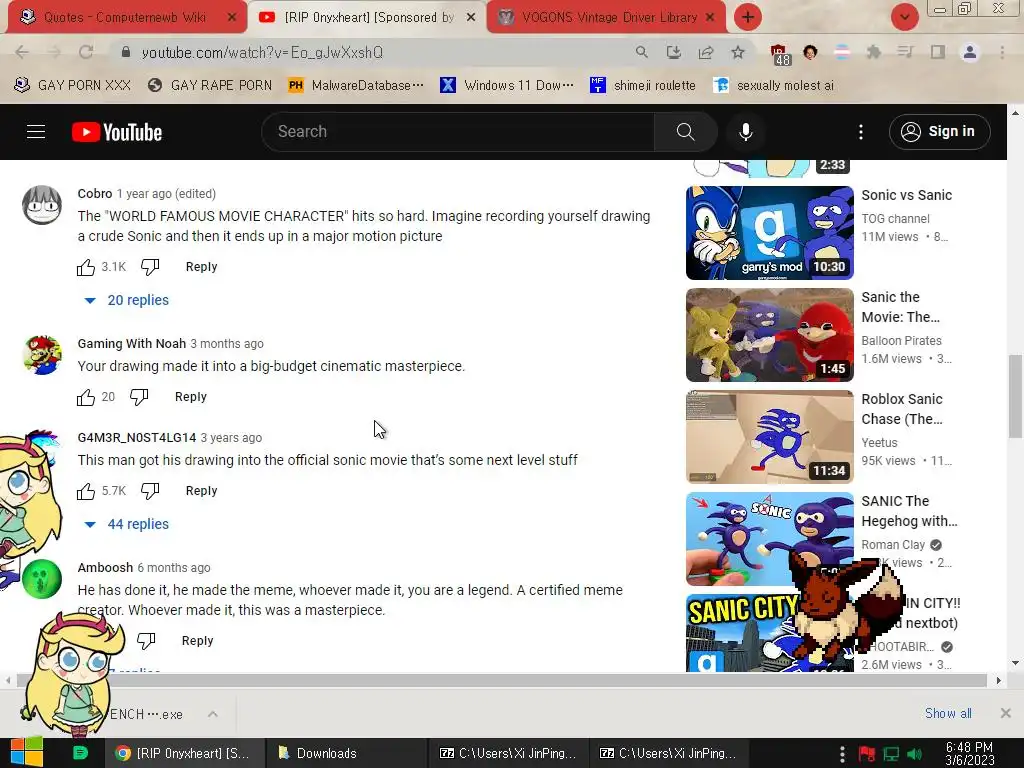
Task: Switch to Quotes - Computernewb Wiki tab
Action: pyautogui.click(x=124, y=17)
